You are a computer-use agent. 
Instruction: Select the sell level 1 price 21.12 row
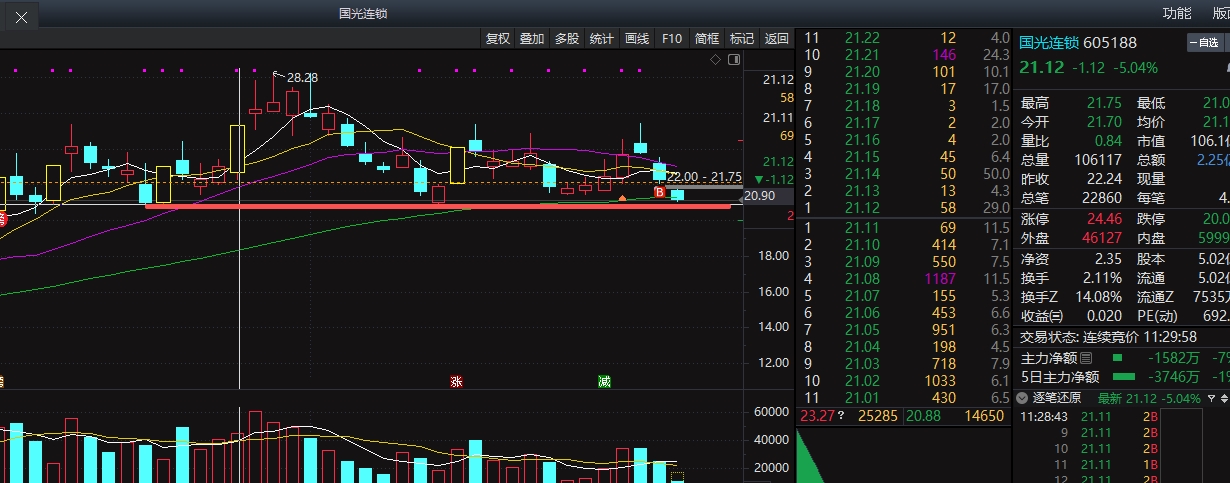[903, 207]
